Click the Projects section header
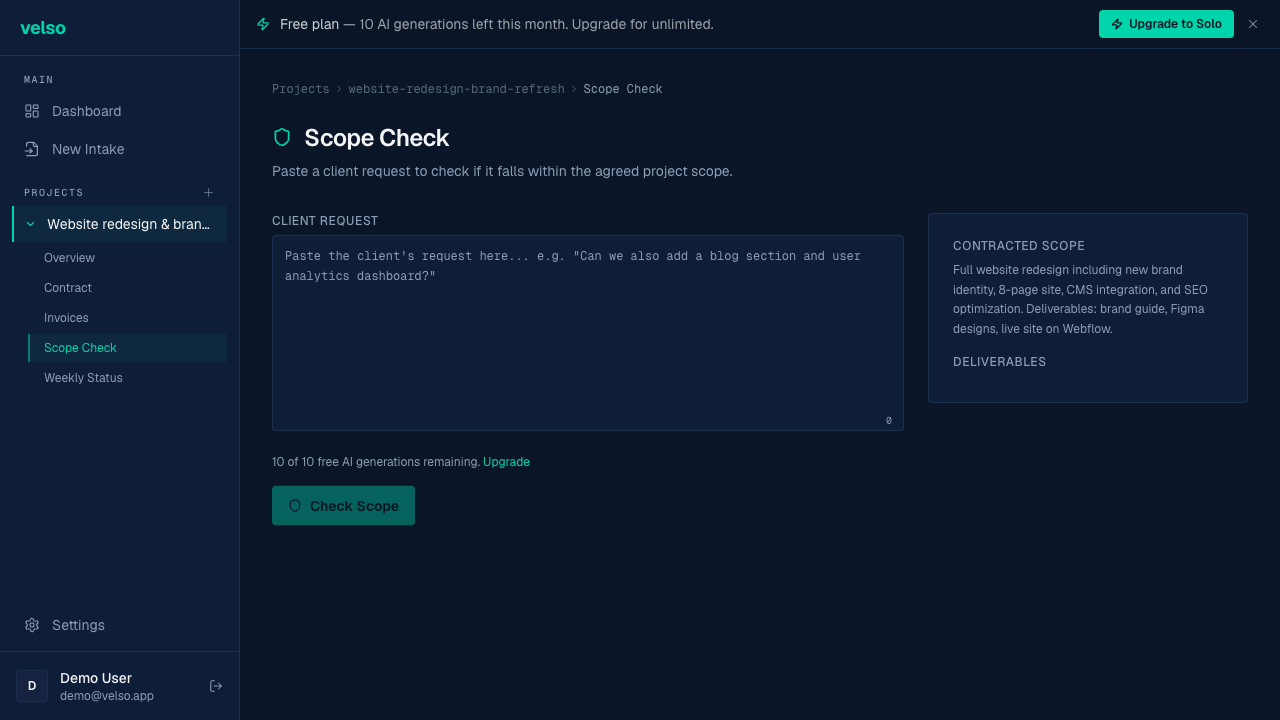 [x=54, y=192]
